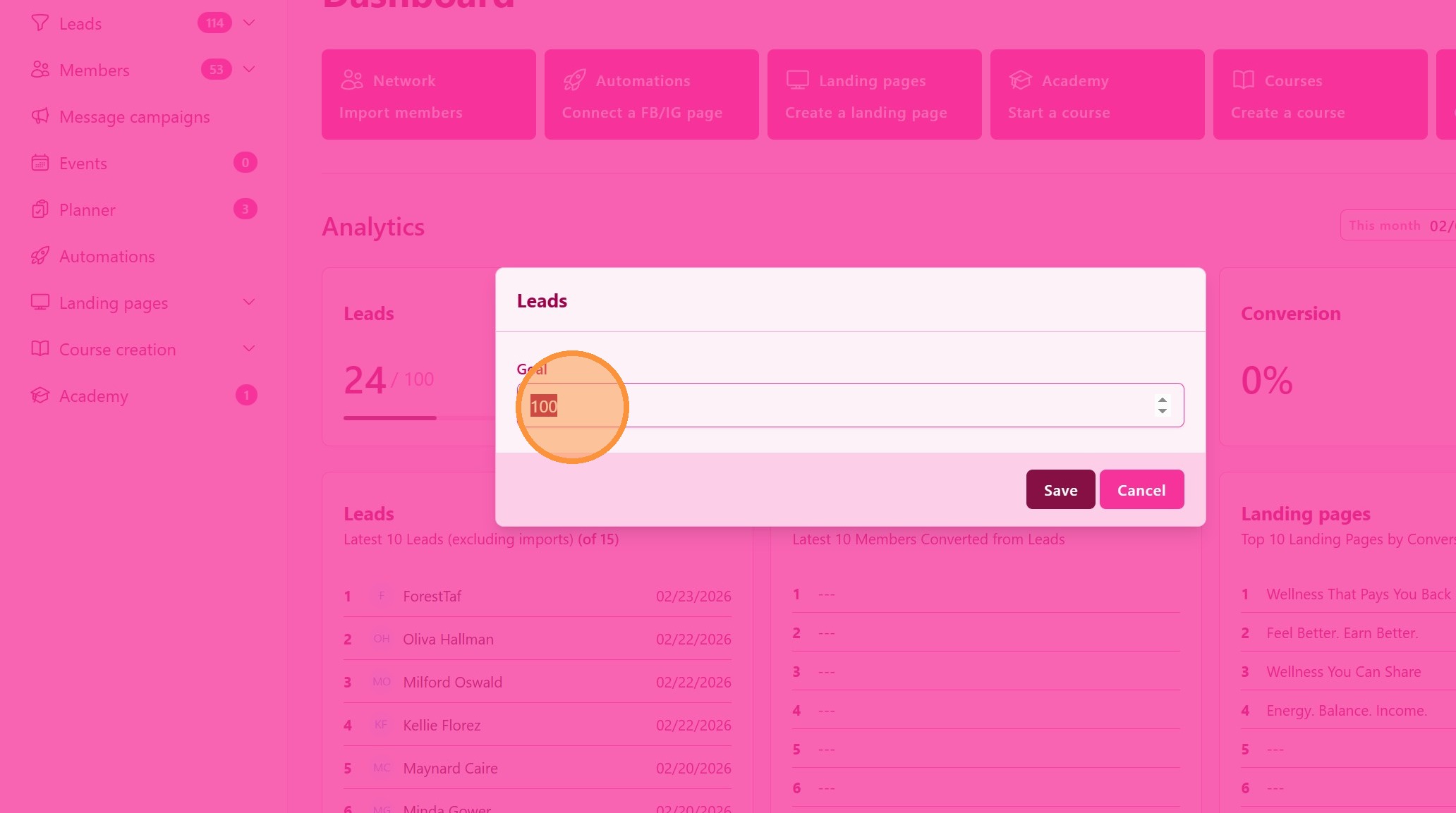Click the Course creation book icon
Screen dimensions: 1456x813
[40, 349]
